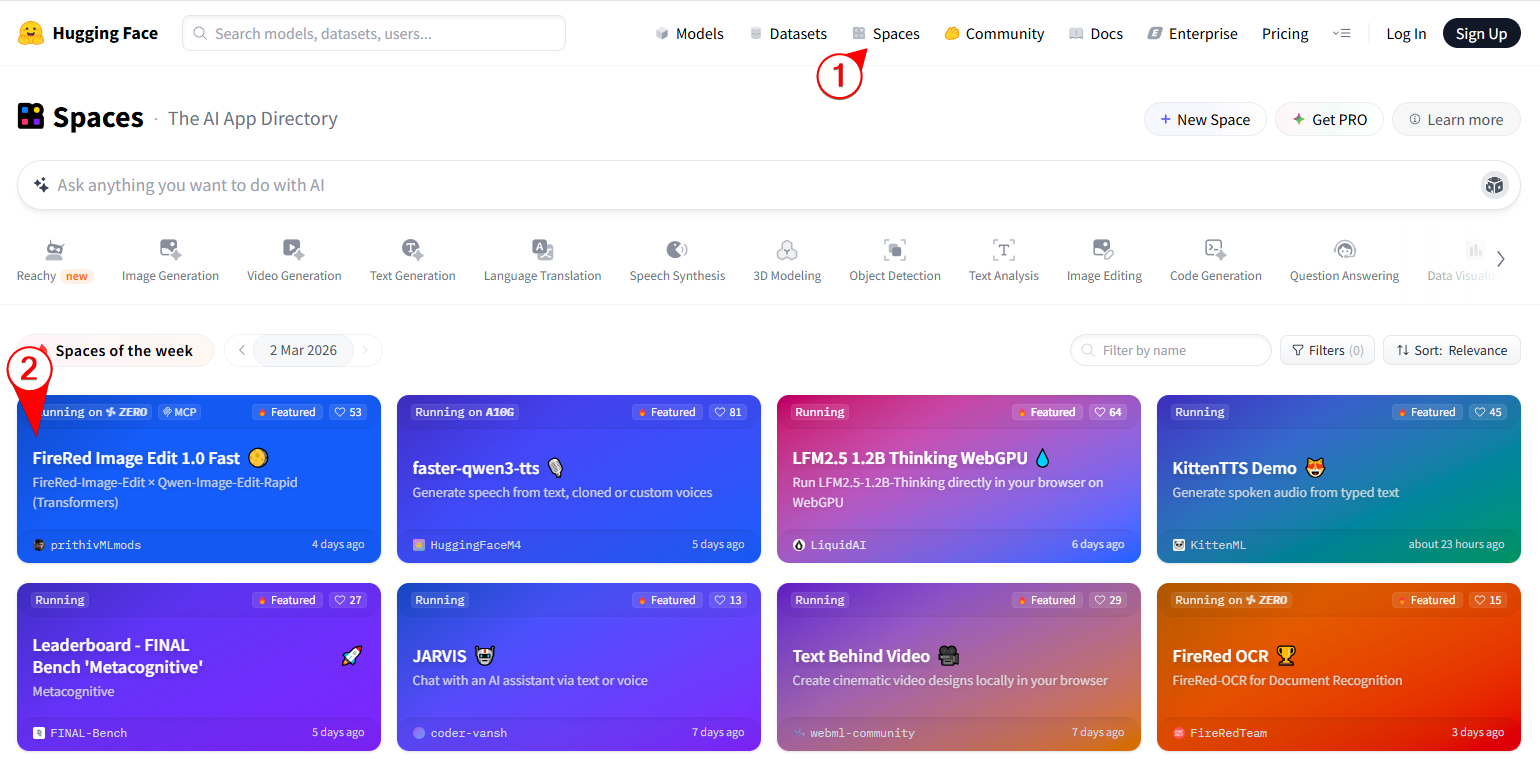1540x763 pixels.
Task: Select the Code Generation category
Action: [1215, 260]
